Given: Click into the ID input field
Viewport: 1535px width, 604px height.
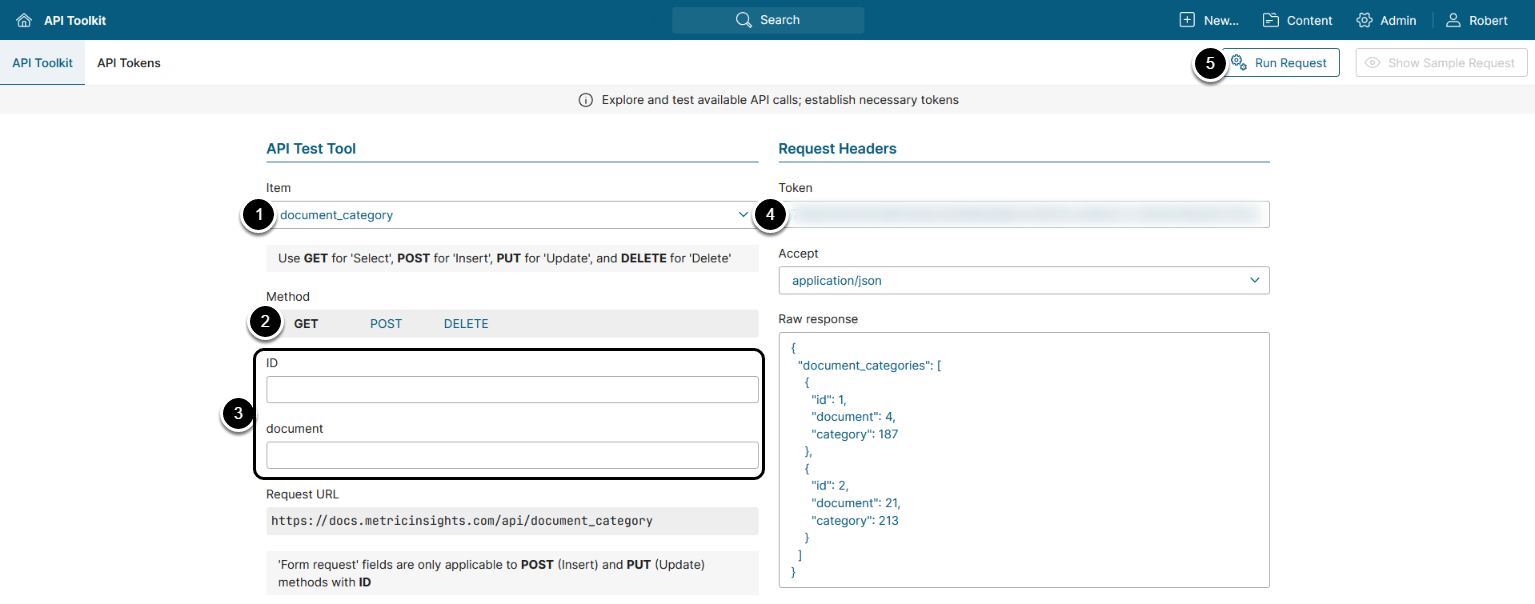Looking at the screenshot, I should pos(512,390).
